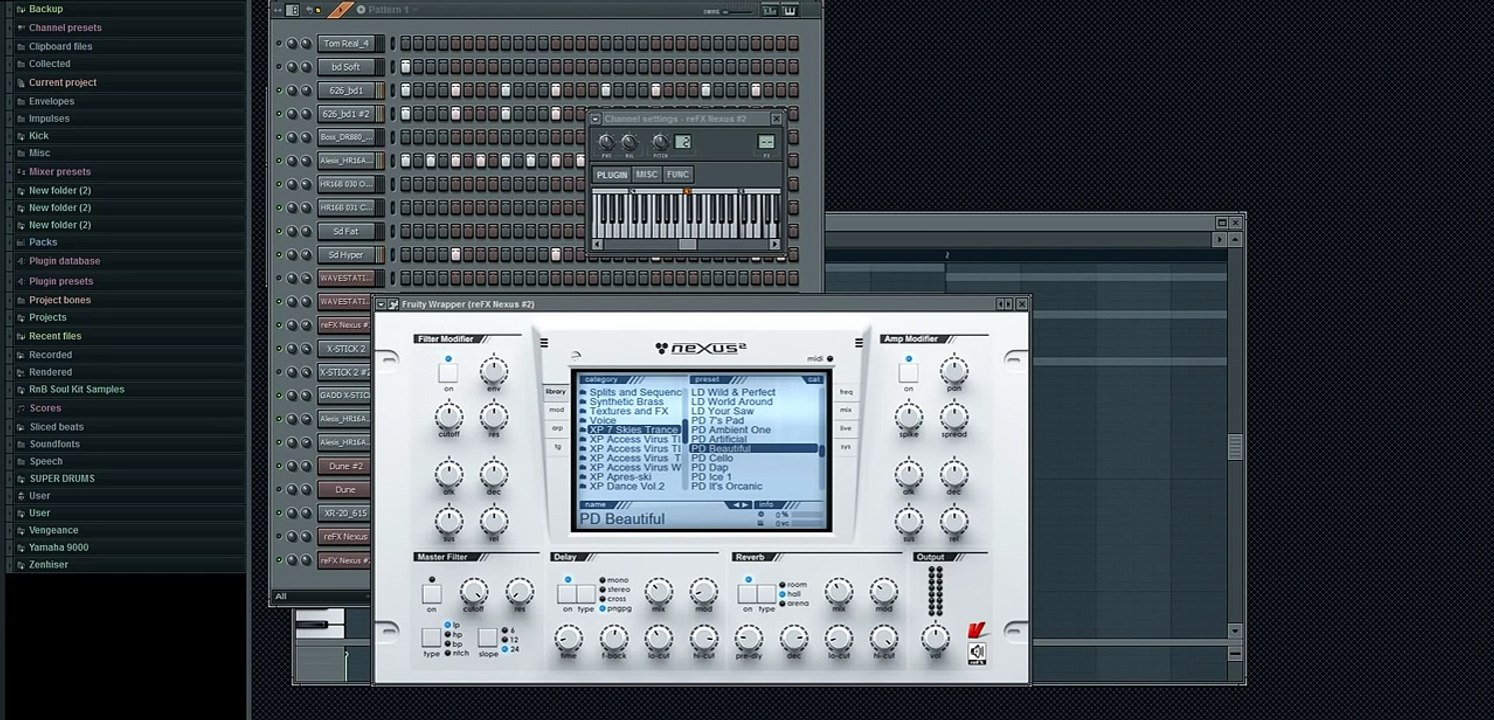Click the Fruity Wrapper plugin settings icon

[x=393, y=304]
